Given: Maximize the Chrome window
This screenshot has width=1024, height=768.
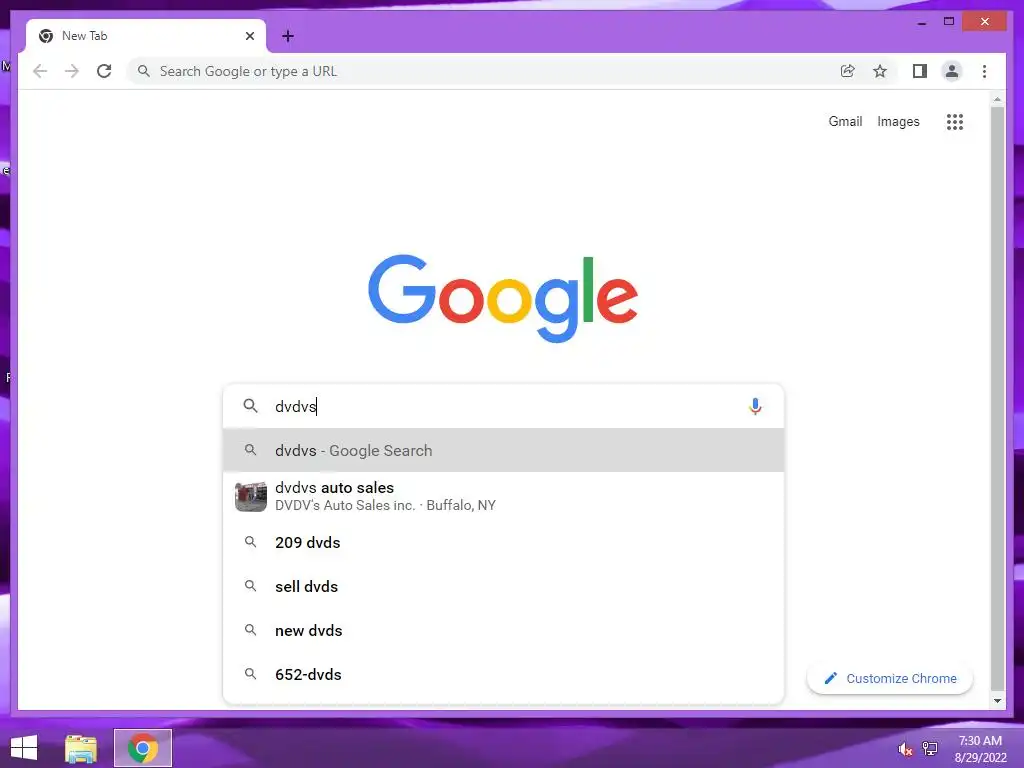Looking at the screenshot, I should pyautogui.click(x=949, y=22).
